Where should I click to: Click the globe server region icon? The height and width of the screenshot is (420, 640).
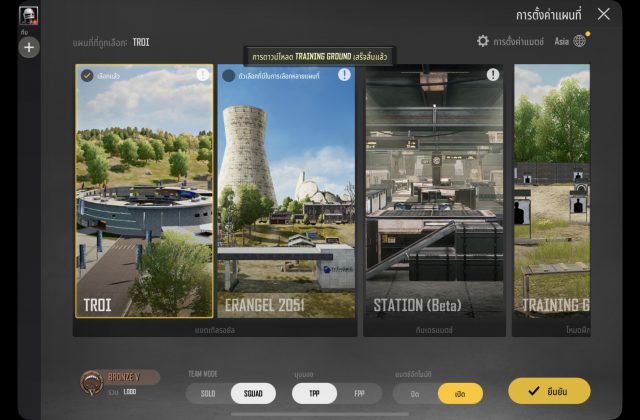(580, 41)
